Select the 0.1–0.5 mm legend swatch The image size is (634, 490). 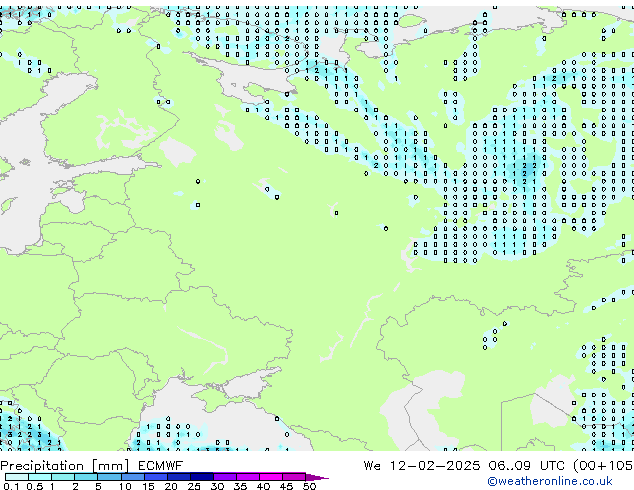[x=17, y=477]
